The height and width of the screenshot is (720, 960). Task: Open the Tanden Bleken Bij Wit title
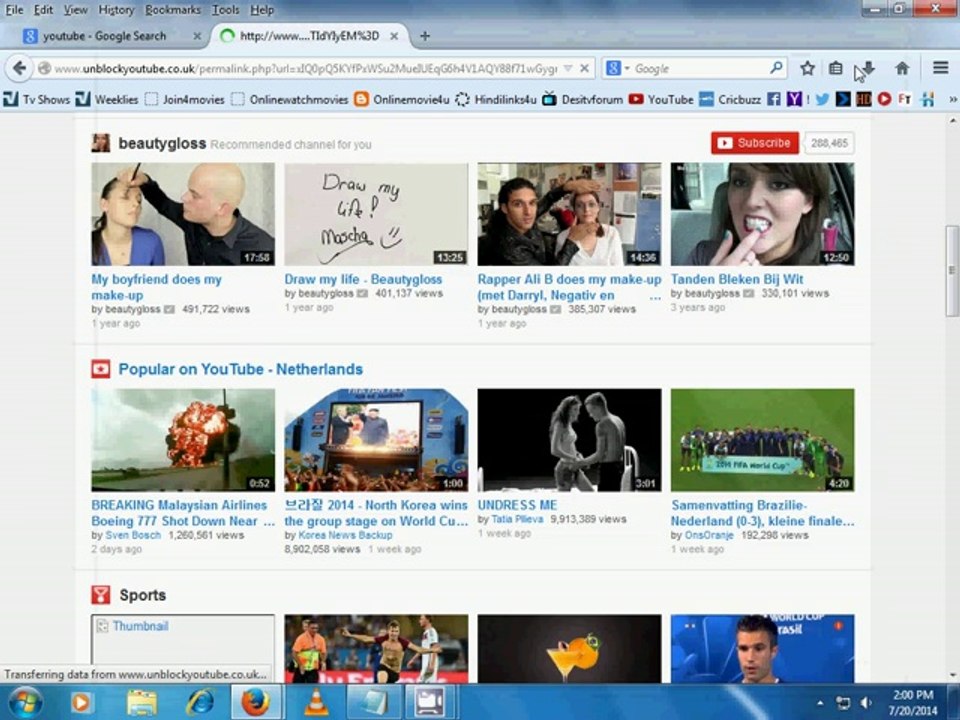tap(737, 279)
